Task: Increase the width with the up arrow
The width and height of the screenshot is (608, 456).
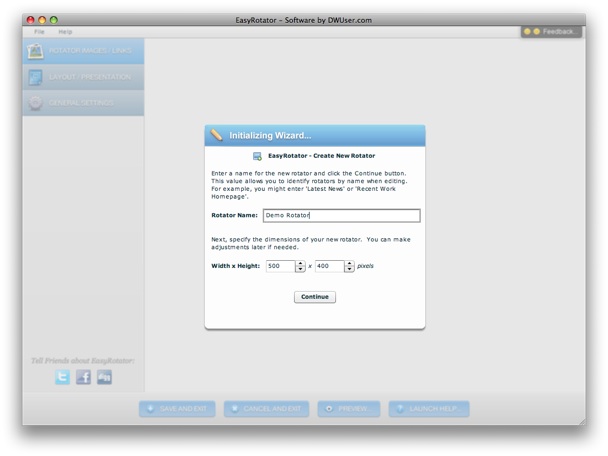Action: pyautogui.click(x=300, y=263)
